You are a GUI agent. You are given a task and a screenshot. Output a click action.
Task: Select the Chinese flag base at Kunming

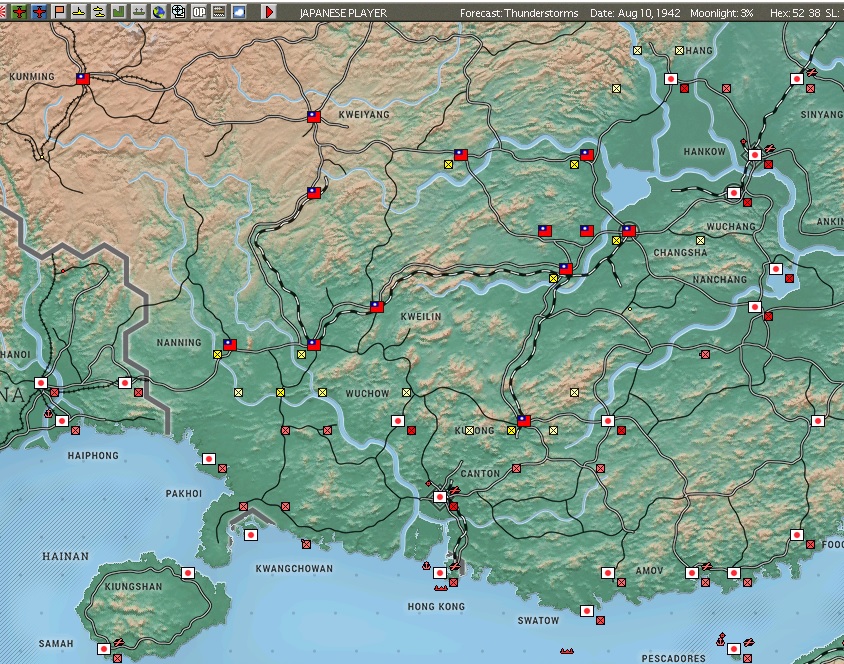pyautogui.click(x=83, y=79)
